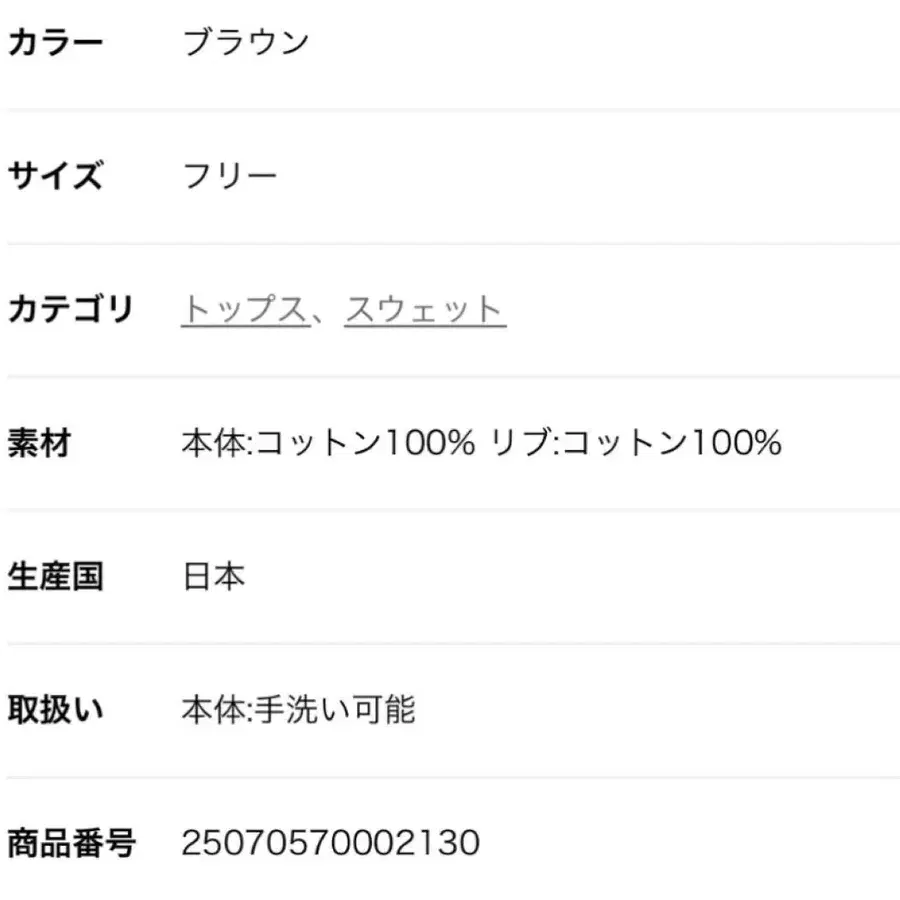The width and height of the screenshot is (900, 900).
Task: Click the 生産国 row label
Action: [56, 577]
